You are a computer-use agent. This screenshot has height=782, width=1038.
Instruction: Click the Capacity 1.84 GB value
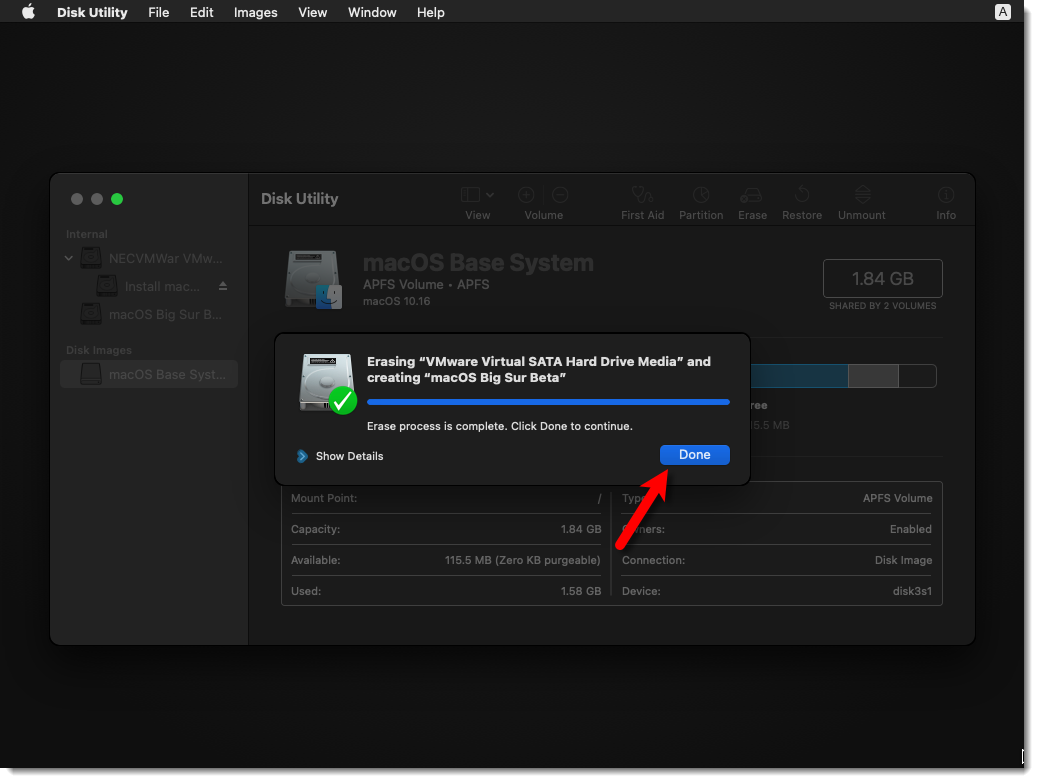point(581,529)
